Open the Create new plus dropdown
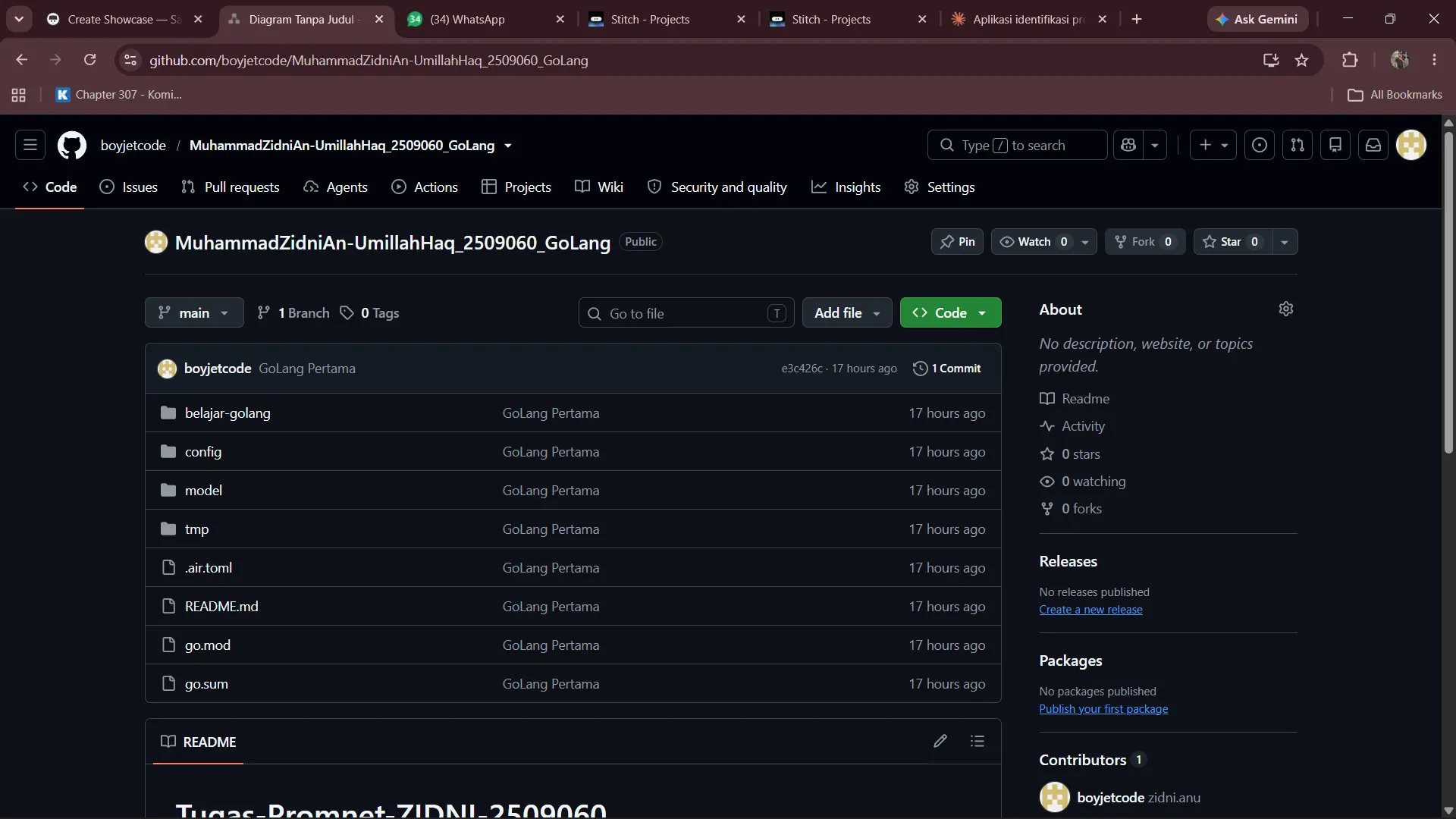 [x=1213, y=145]
